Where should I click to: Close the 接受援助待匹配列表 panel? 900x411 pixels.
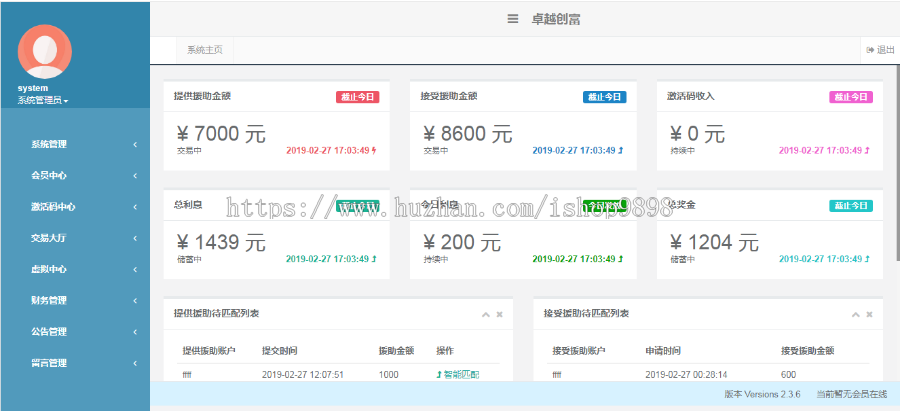[870, 314]
